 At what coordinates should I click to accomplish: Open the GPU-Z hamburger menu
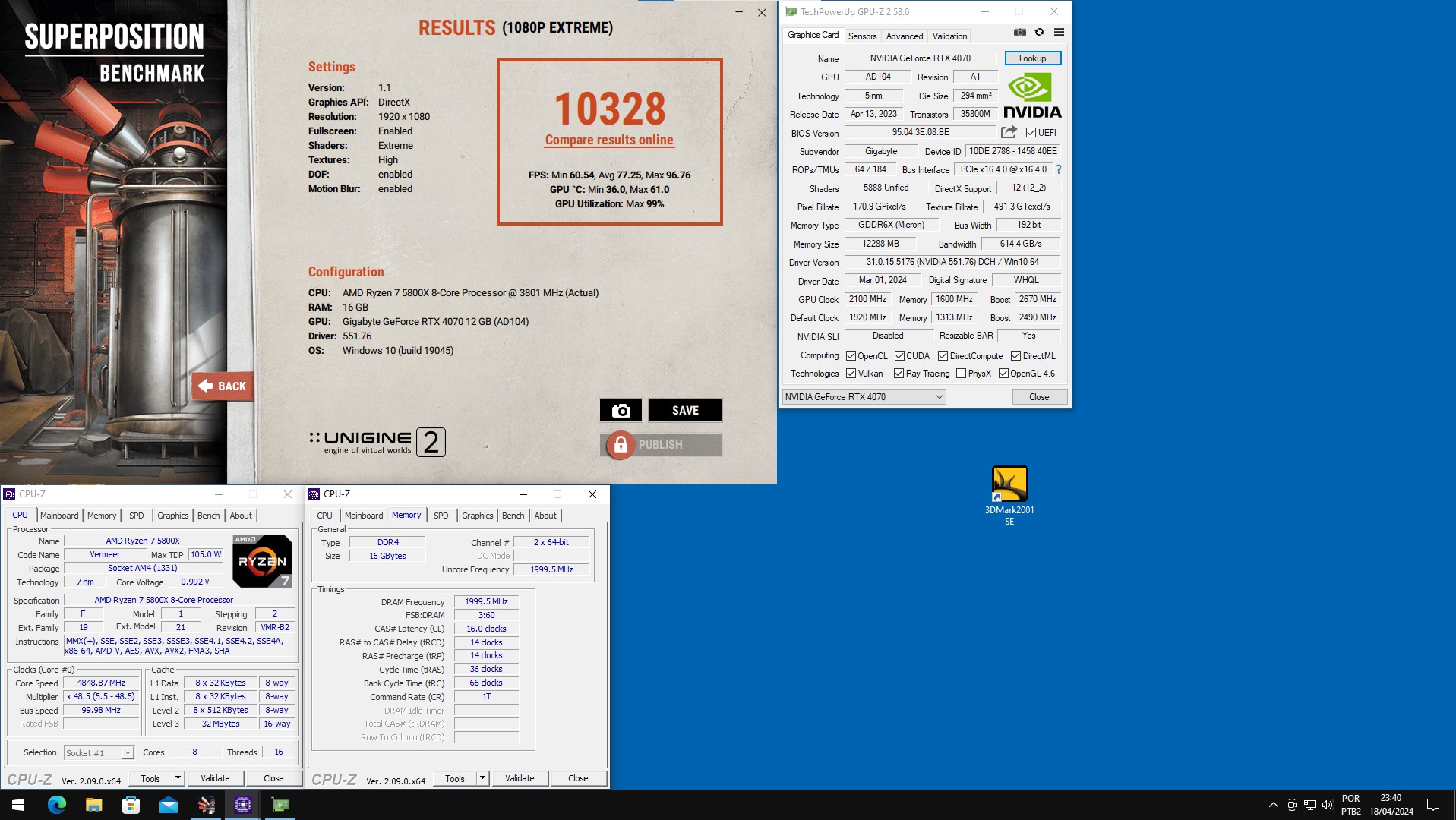(x=1059, y=32)
